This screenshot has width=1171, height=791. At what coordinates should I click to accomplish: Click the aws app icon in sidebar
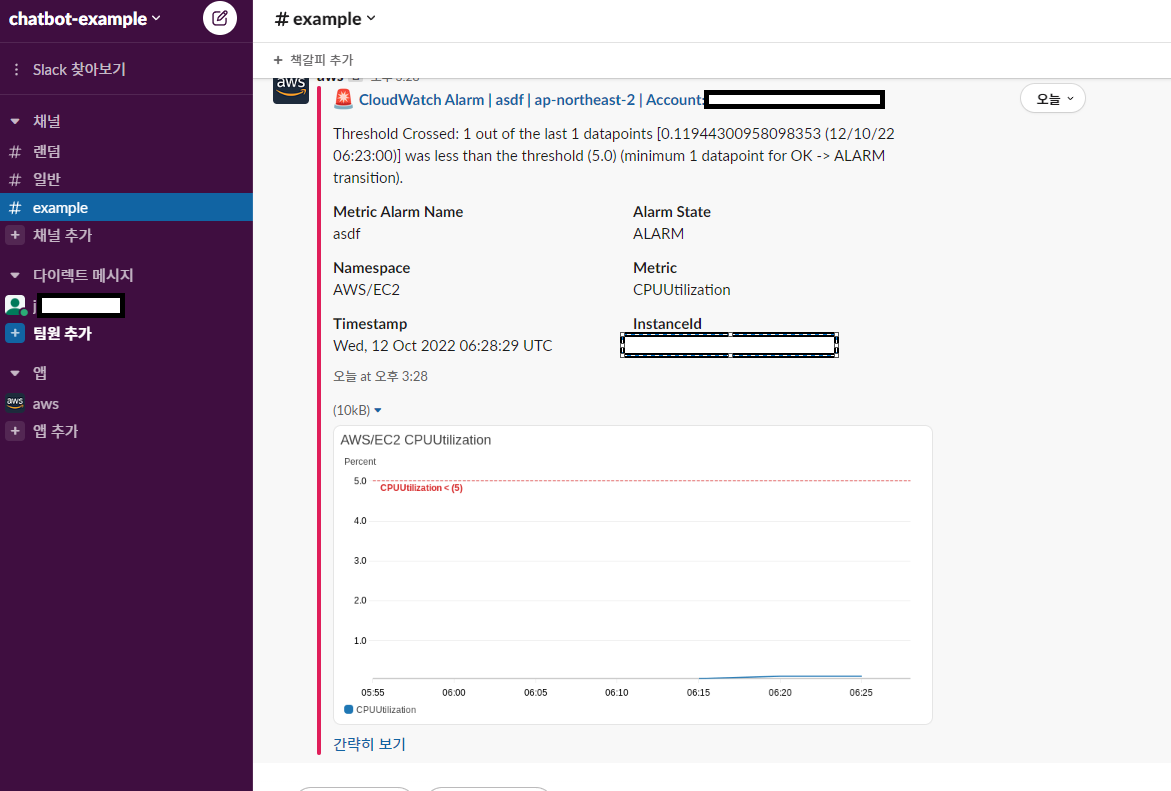[15, 403]
